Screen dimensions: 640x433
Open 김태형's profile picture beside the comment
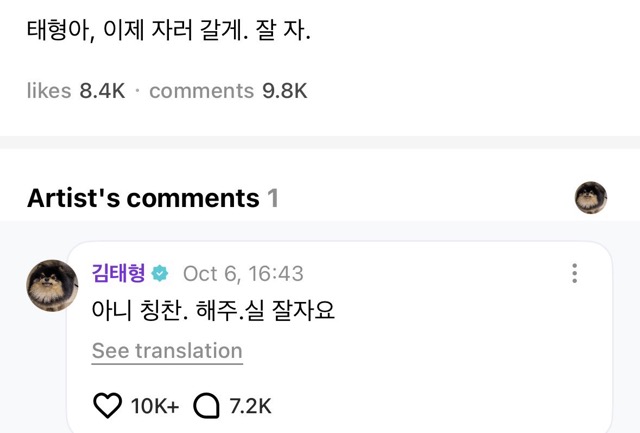52,286
